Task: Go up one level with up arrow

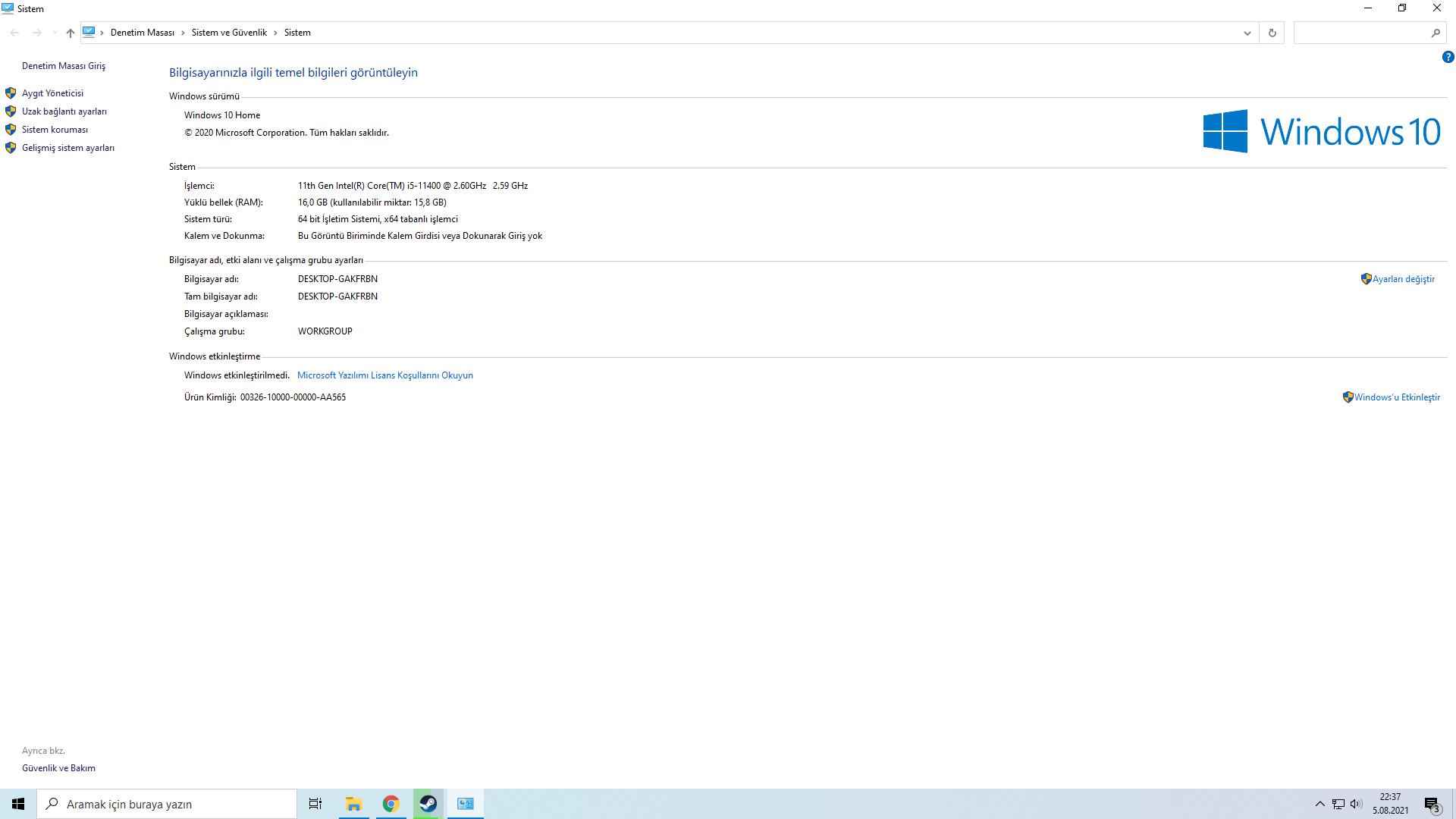Action: coord(70,33)
